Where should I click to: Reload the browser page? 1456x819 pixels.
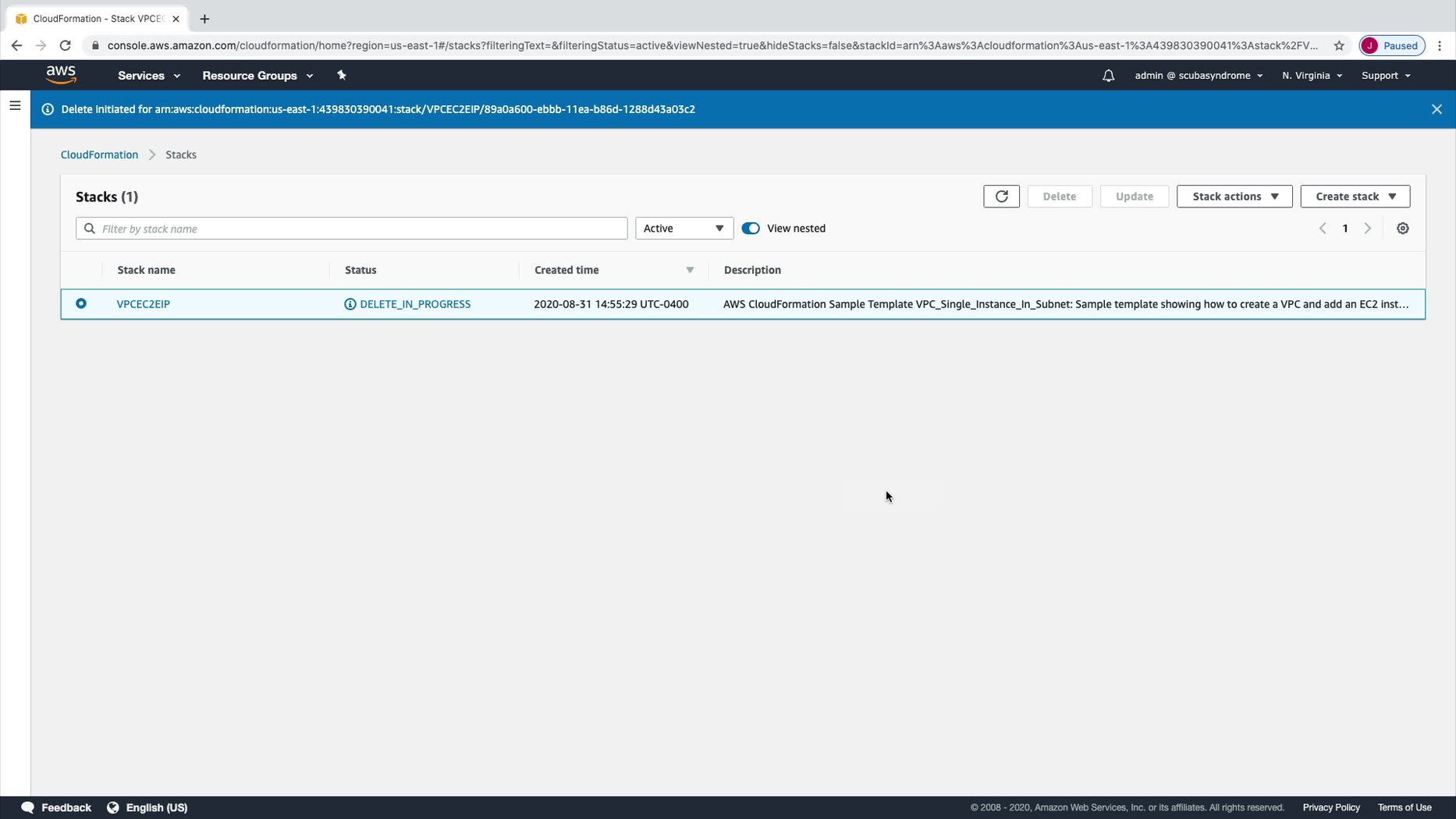[x=66, y=45]
